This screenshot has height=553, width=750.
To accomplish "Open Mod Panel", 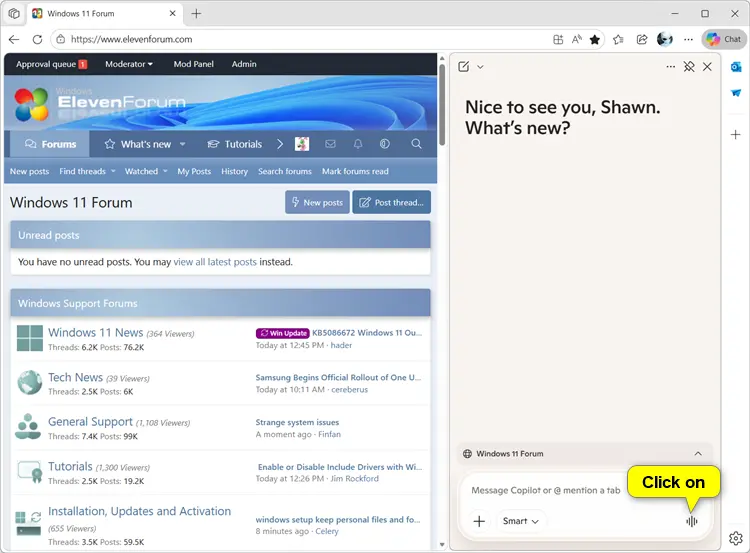I will click(193, 64).
